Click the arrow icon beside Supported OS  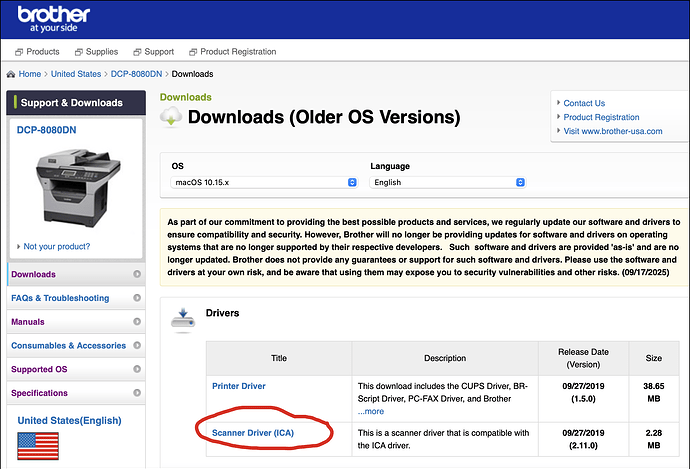137,369
